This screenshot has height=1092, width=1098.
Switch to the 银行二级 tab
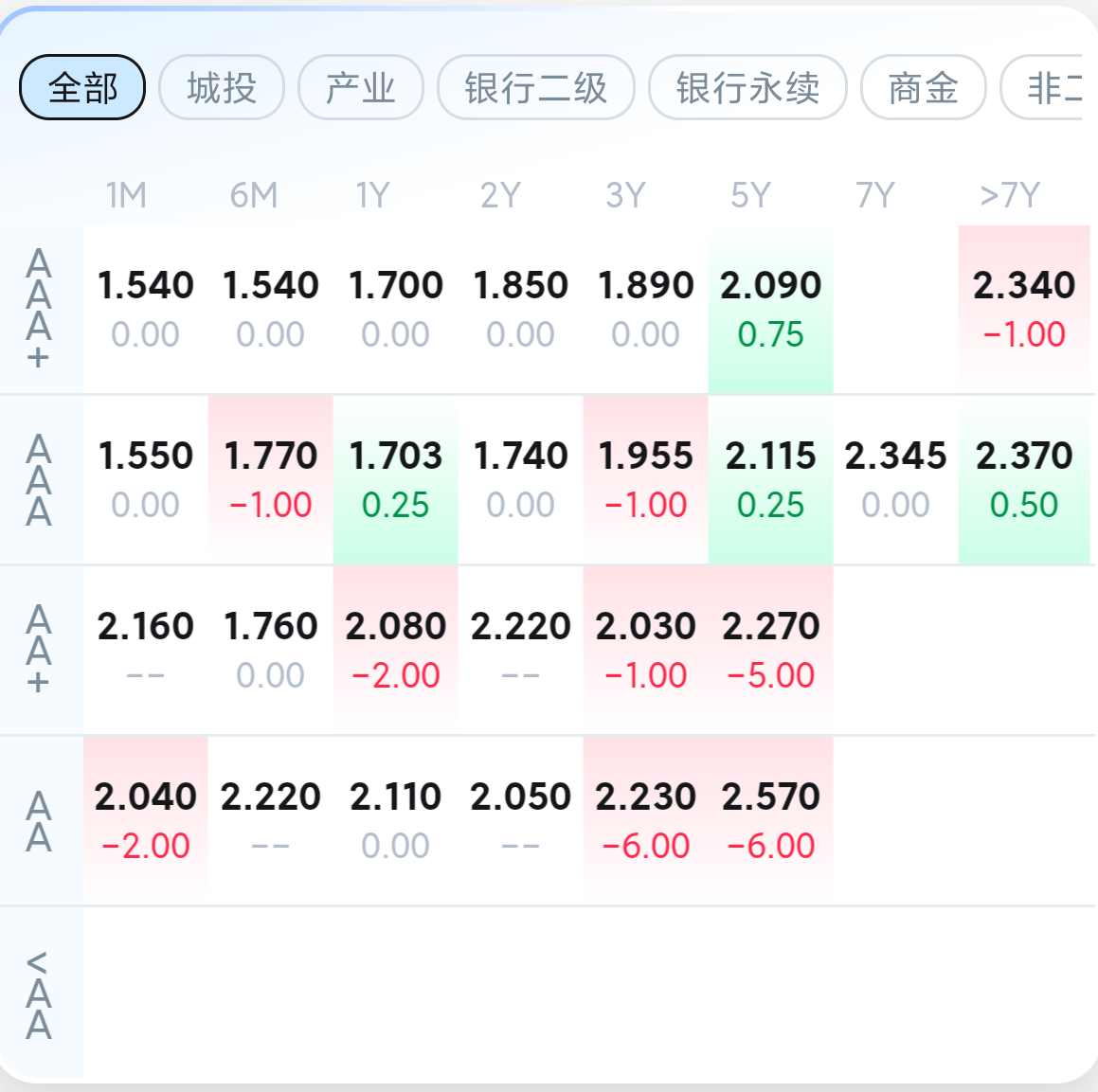(535, 88)
